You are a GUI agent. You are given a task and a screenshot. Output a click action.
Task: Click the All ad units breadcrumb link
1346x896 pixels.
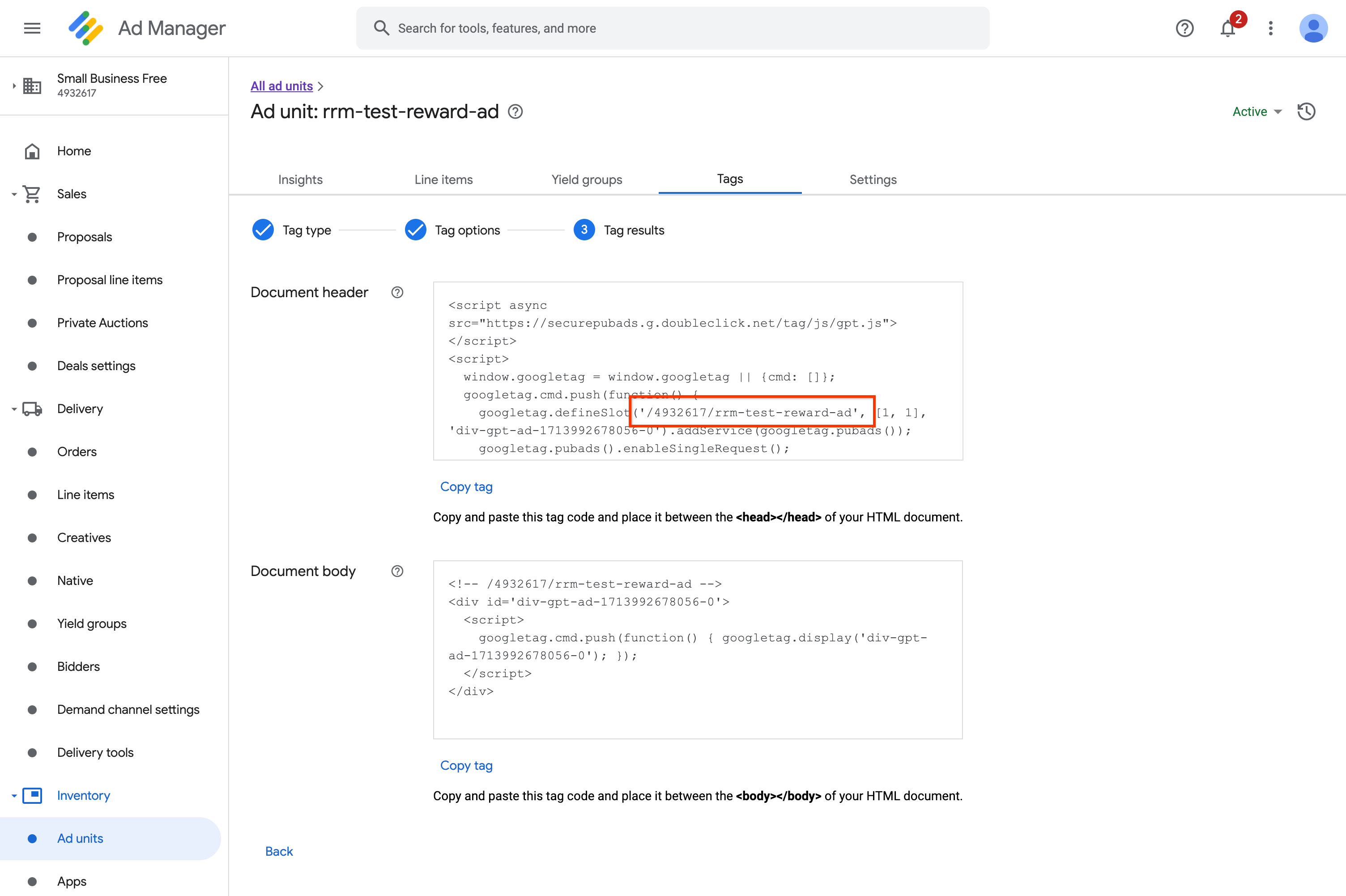(281, 86)
